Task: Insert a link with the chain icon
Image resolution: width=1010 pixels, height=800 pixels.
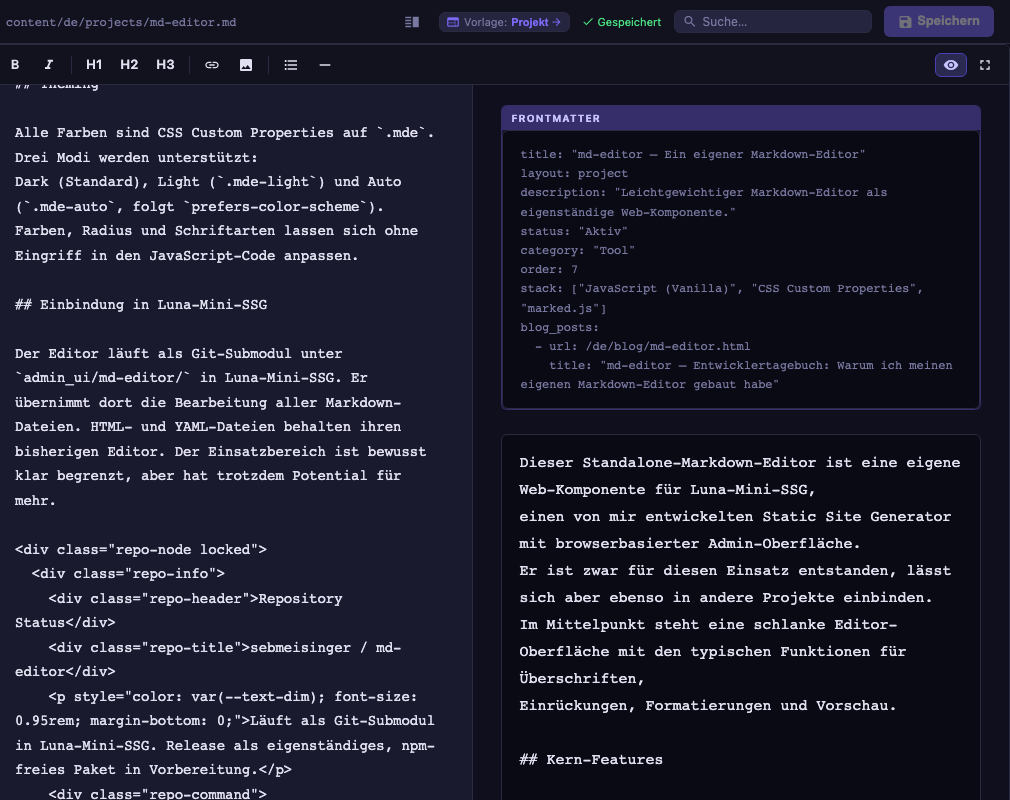Action: pyautogui.click(x=212, y=65)
